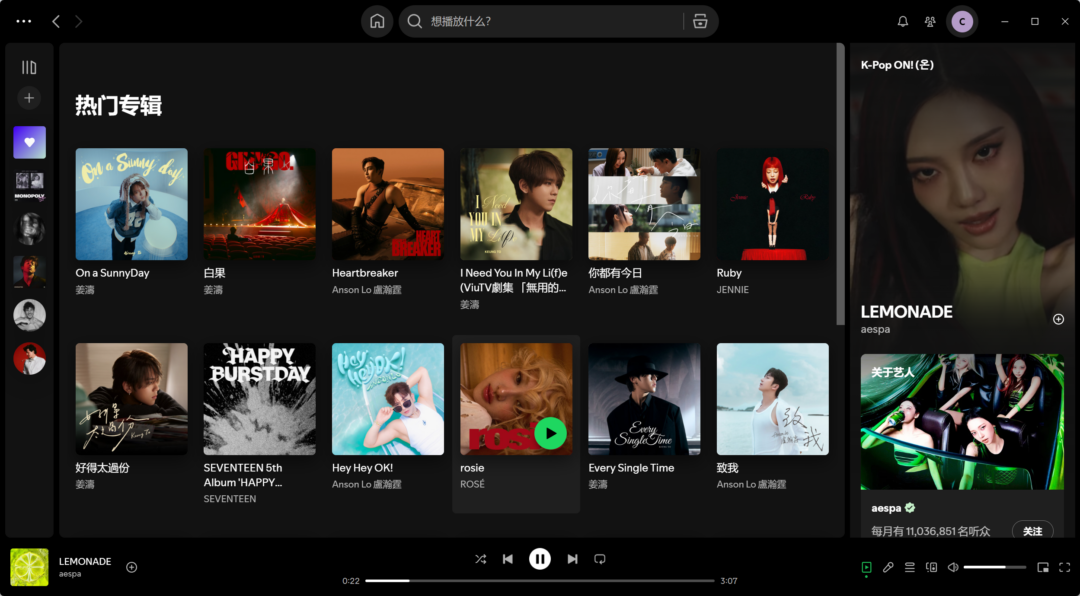Viewport: 1080px width, 596px height.
Task: Open the mini player
Action: [1043, 567]
